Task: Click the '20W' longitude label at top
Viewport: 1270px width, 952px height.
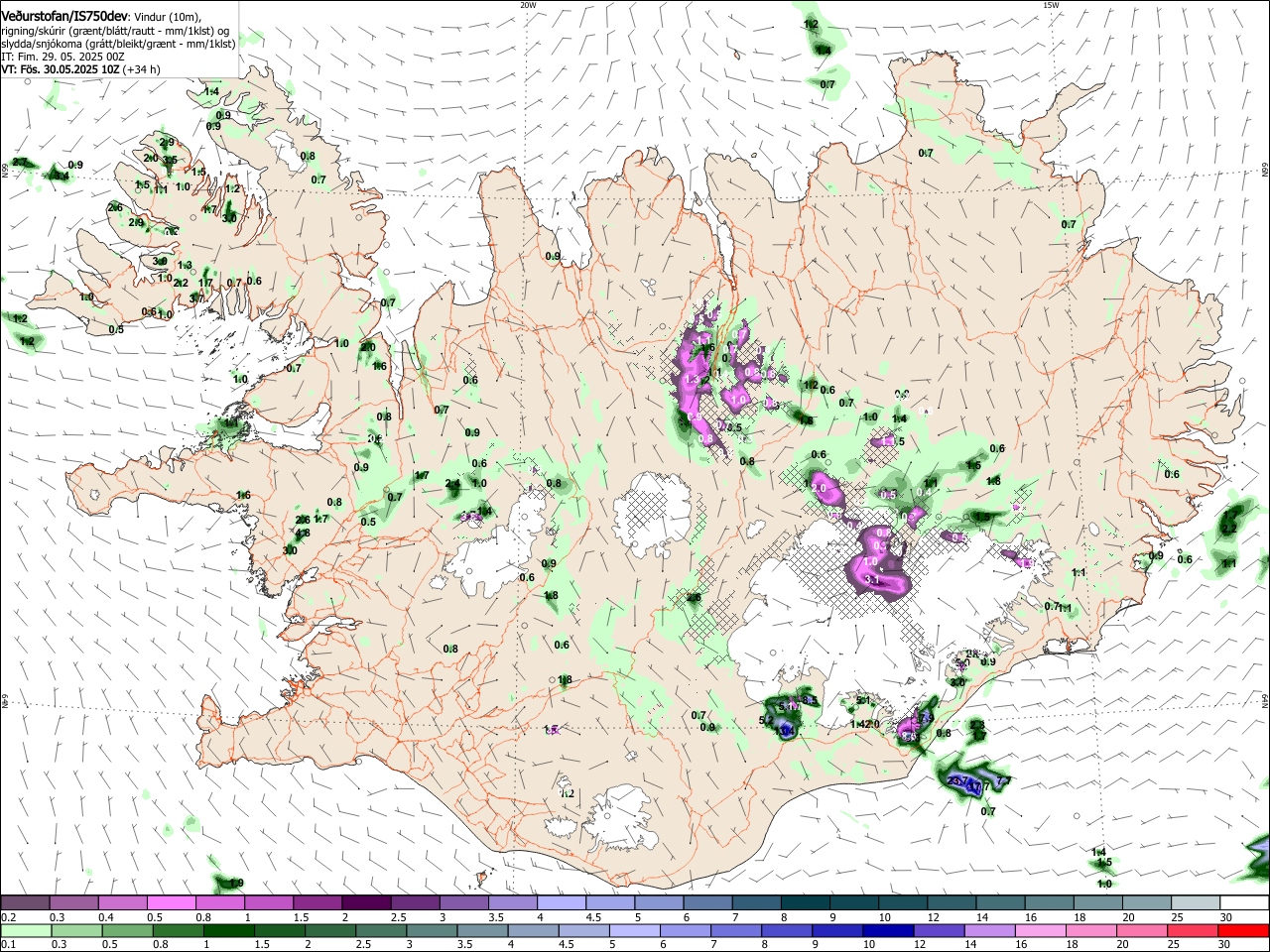Action: pyautogui.click(x=528, y=5)
